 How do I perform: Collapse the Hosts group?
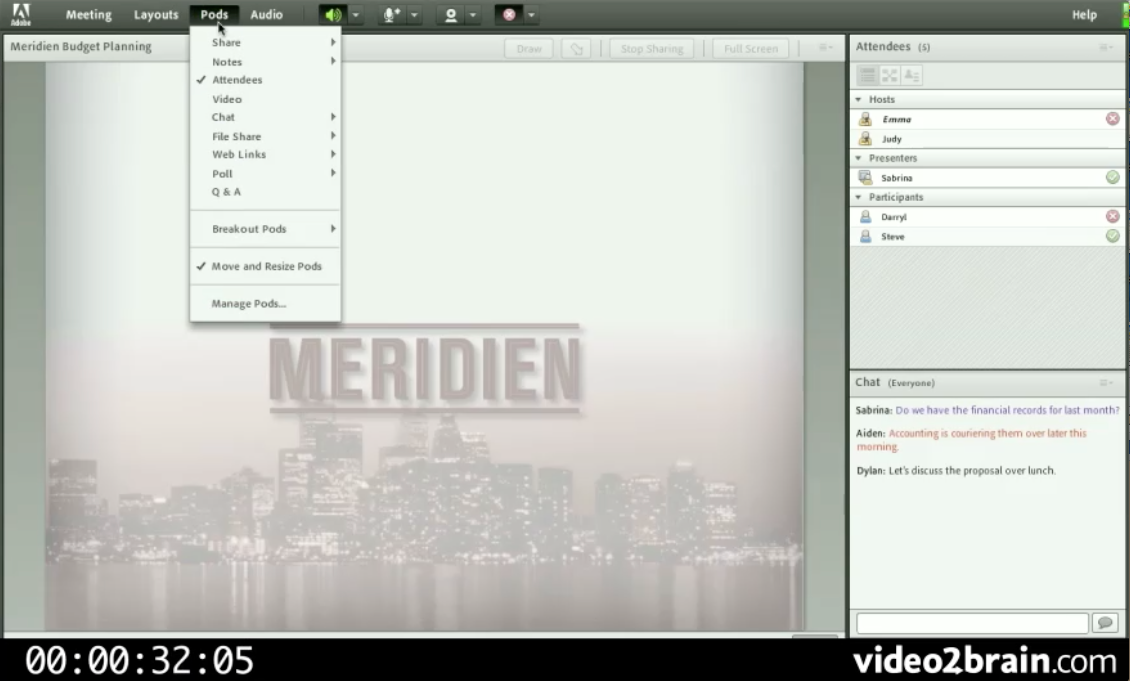point(858,99)
